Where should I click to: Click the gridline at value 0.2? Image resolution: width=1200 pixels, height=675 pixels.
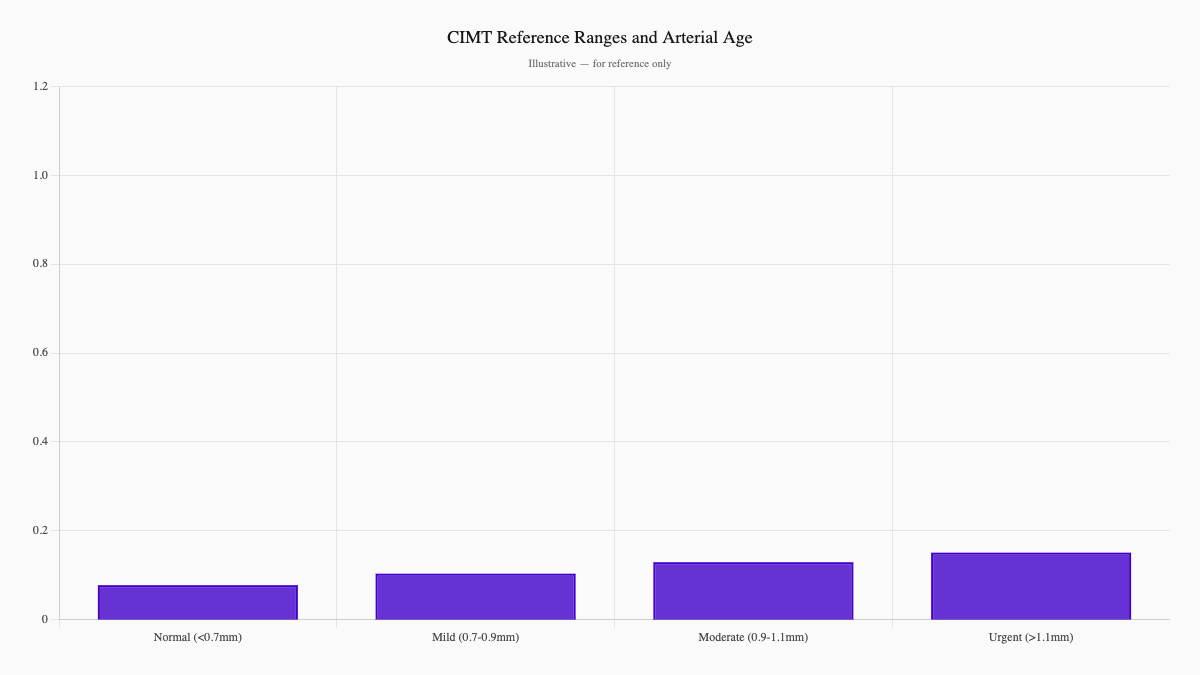(600, 529)
